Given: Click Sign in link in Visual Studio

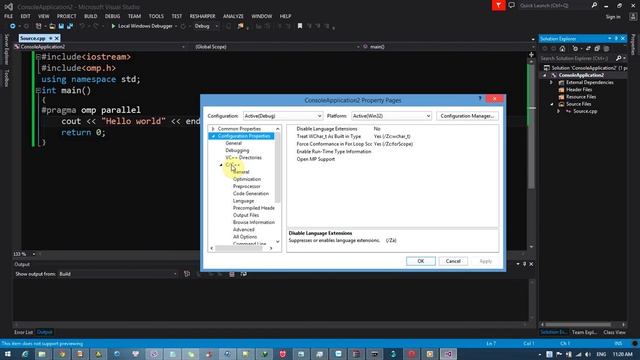Looking at the screenshot, I should click(x=613, y=17).
